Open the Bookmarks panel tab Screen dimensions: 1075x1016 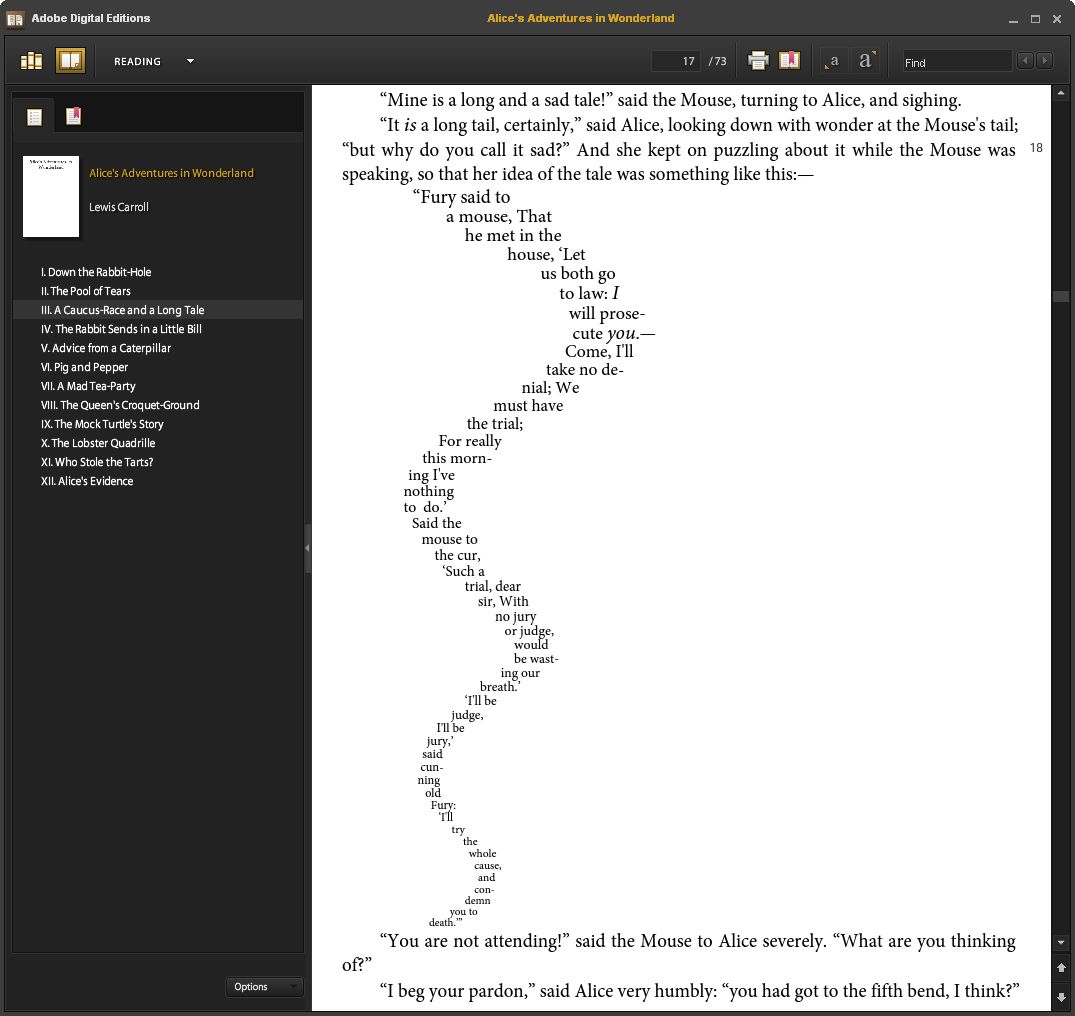click(73, 117)
